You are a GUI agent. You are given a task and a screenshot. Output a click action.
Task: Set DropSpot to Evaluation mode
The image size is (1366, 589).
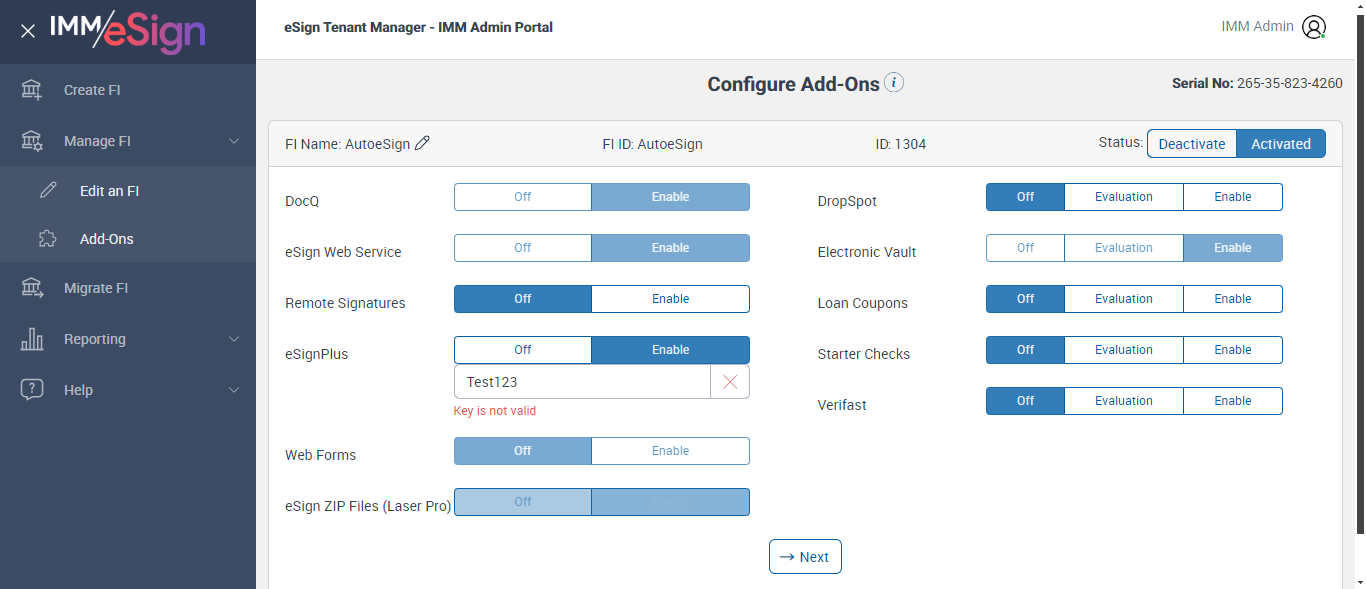(1123, 197)
